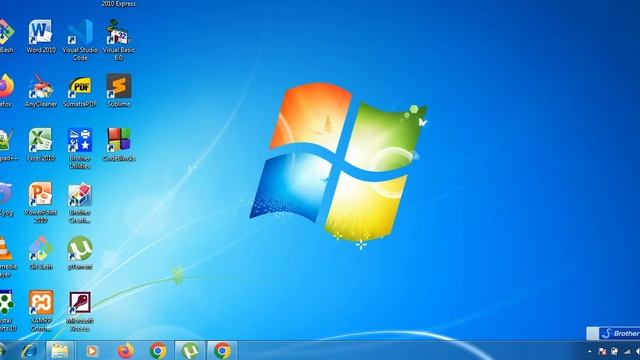Screen dimensions: 640x360
Task: Launch Windows Media Player from taskbar
Action: click(x=92, y=351)
